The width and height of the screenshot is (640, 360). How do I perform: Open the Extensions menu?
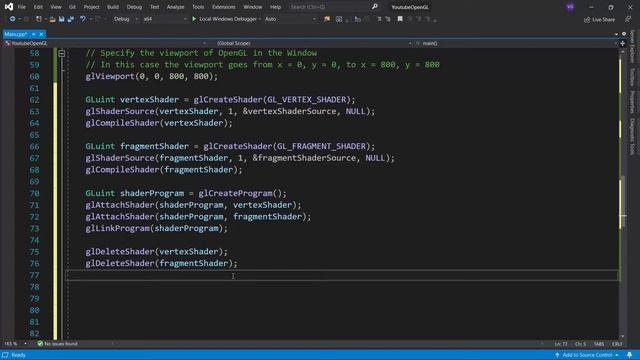224,7
